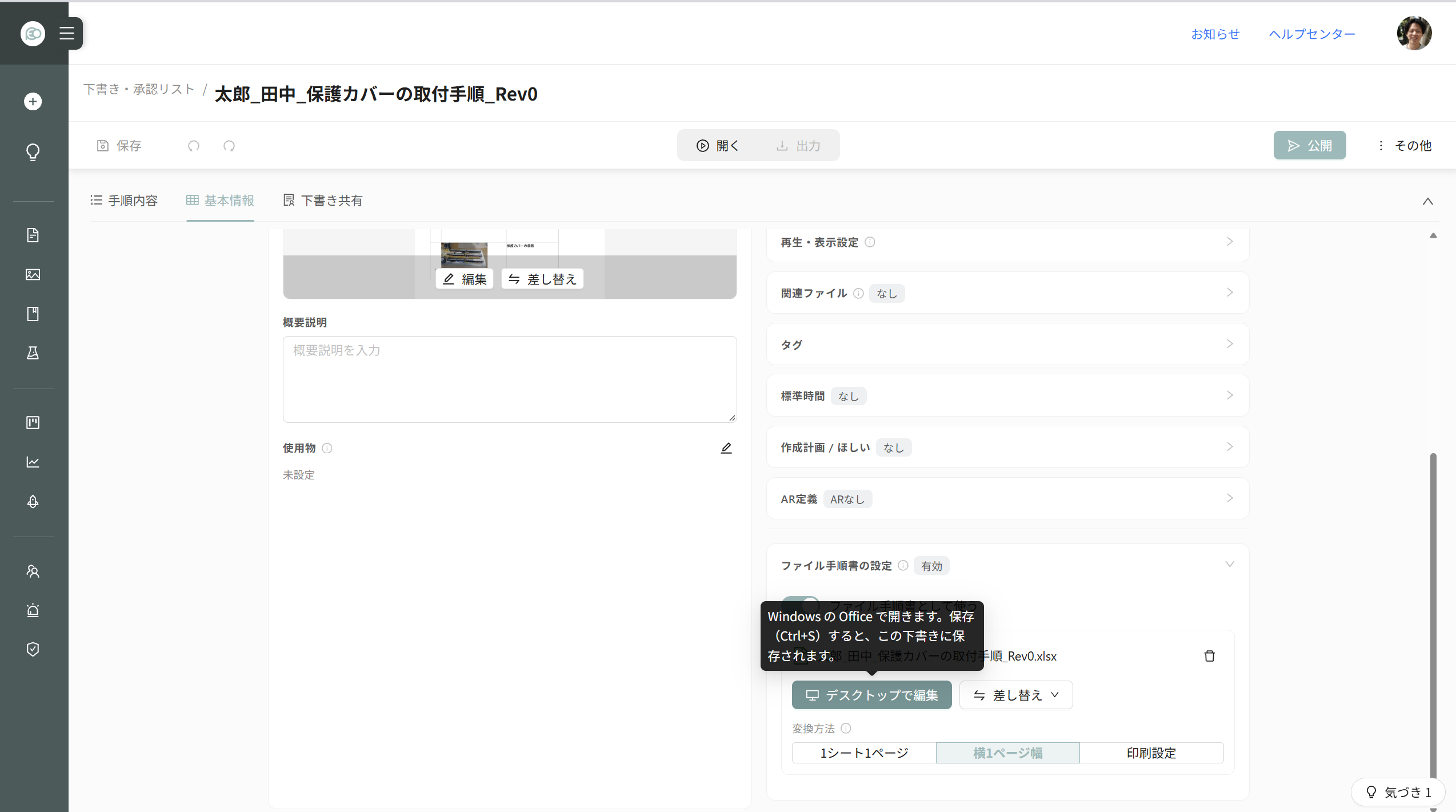
Task: Click the 気づき 1 button
Action: pyautogui.click(x=1398, y=792)
